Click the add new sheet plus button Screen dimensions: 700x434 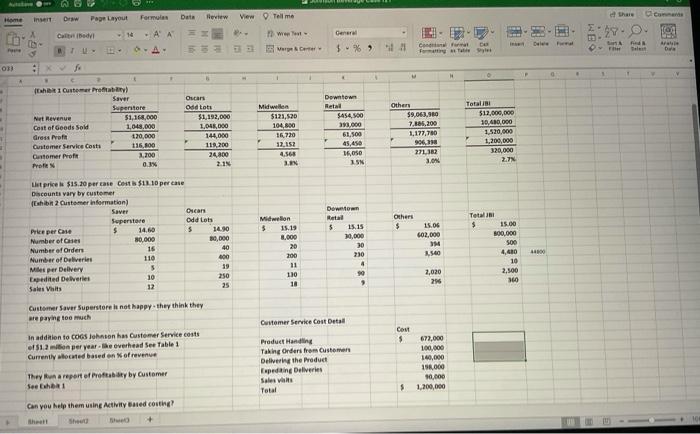[150, 419]
